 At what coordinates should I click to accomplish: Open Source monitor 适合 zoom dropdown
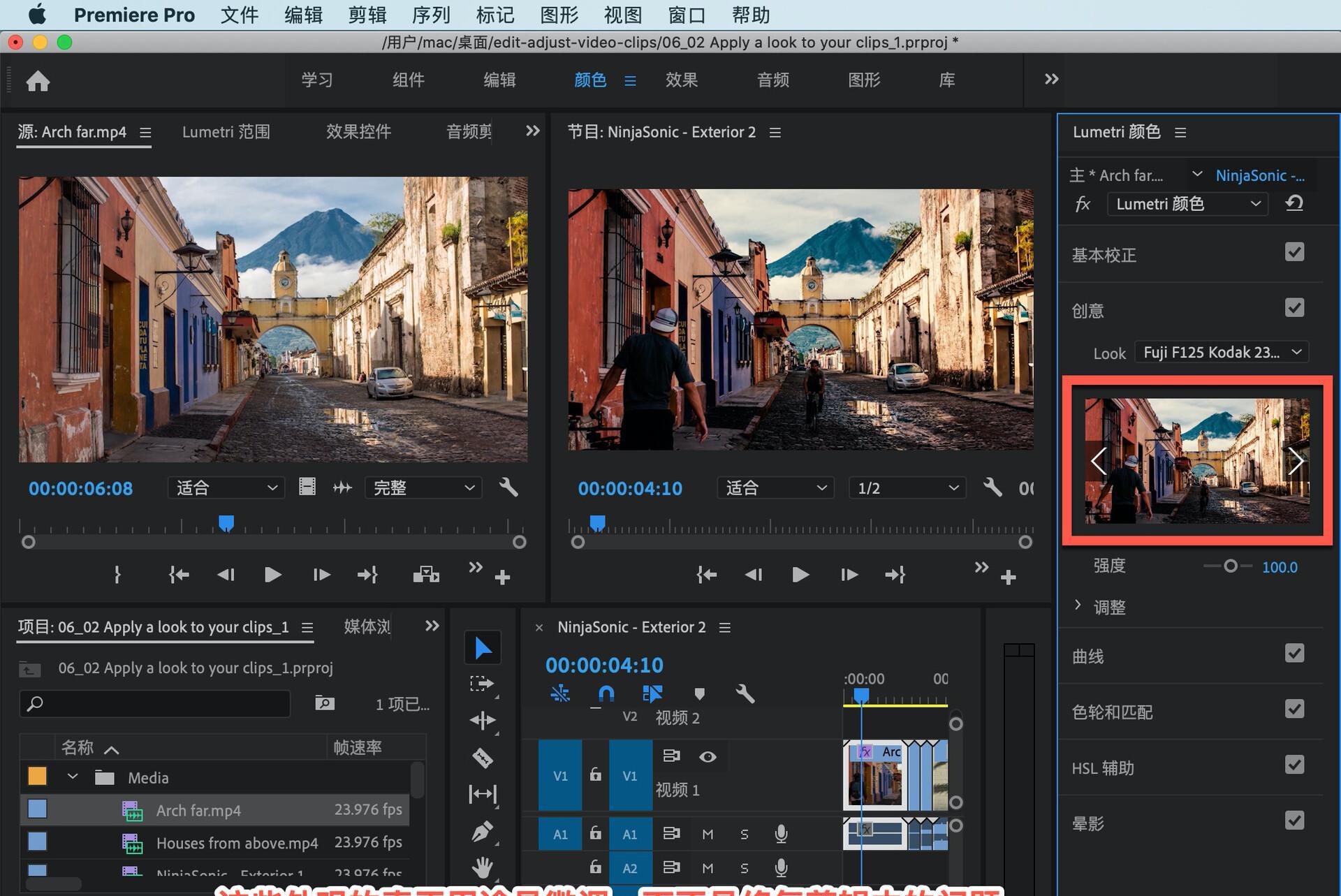(226, 487)
